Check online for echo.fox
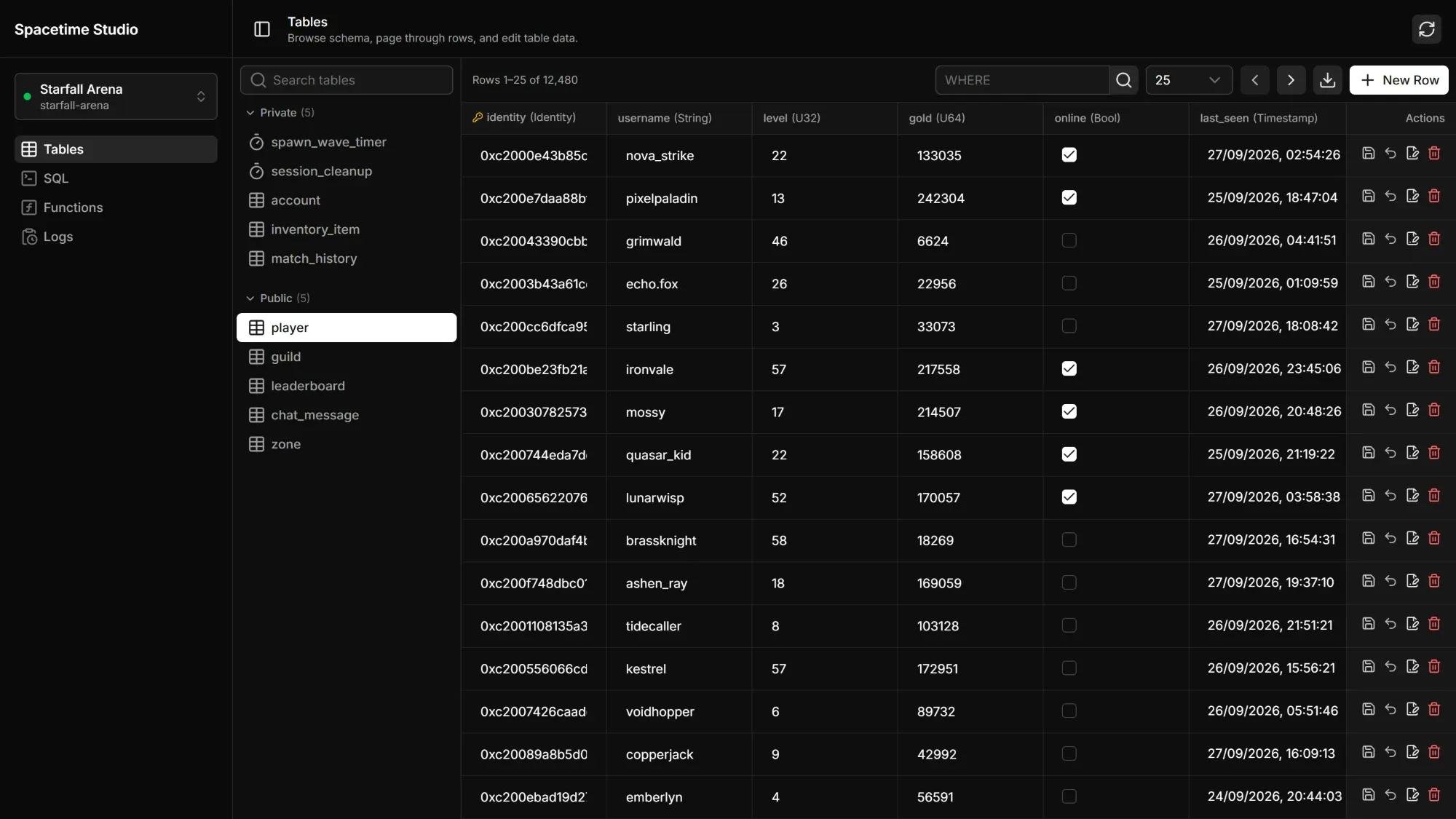The image size is (1456, 819). click(x=1069, y=284)
